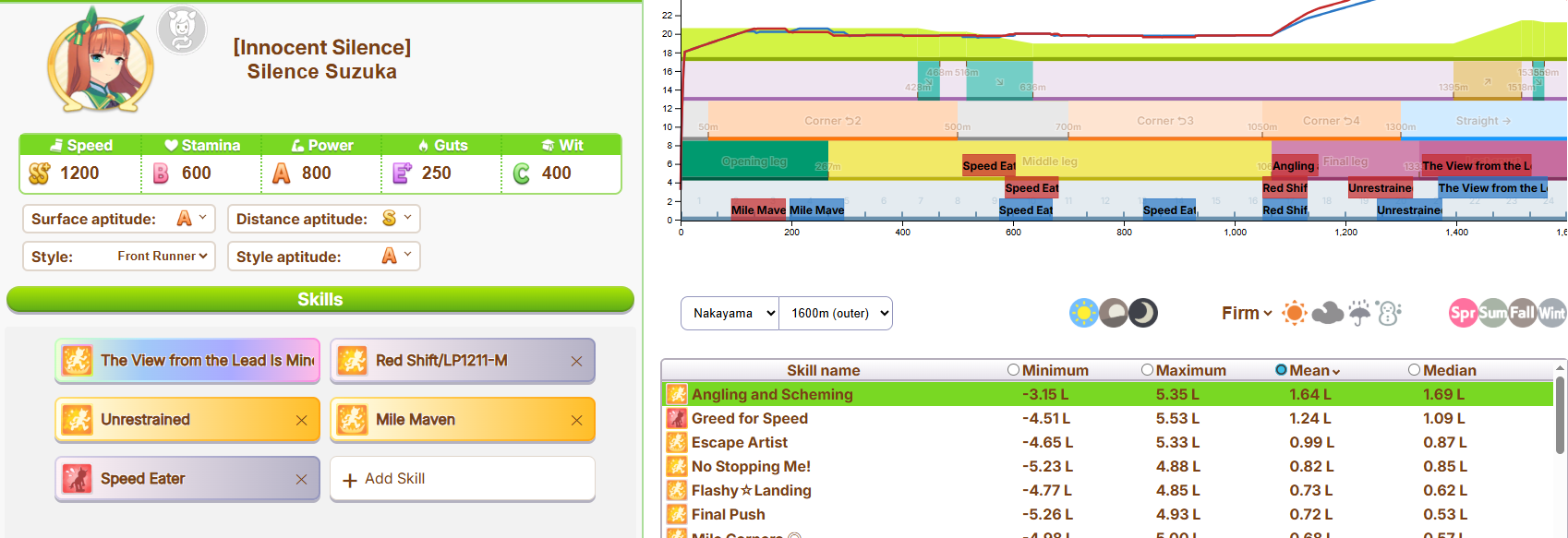Screen dimensions: 1568x538
Task: Select the No Stopping Me! skill name
Action: (751, 466)
